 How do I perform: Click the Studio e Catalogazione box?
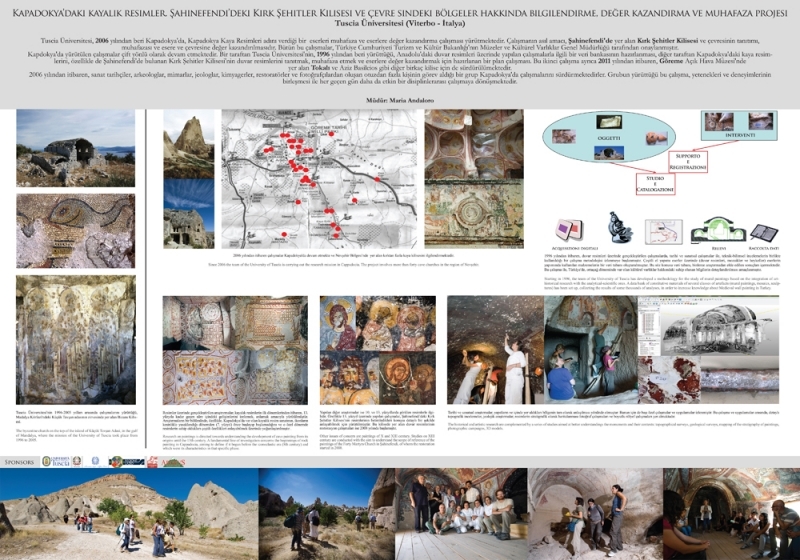[655, 184]
